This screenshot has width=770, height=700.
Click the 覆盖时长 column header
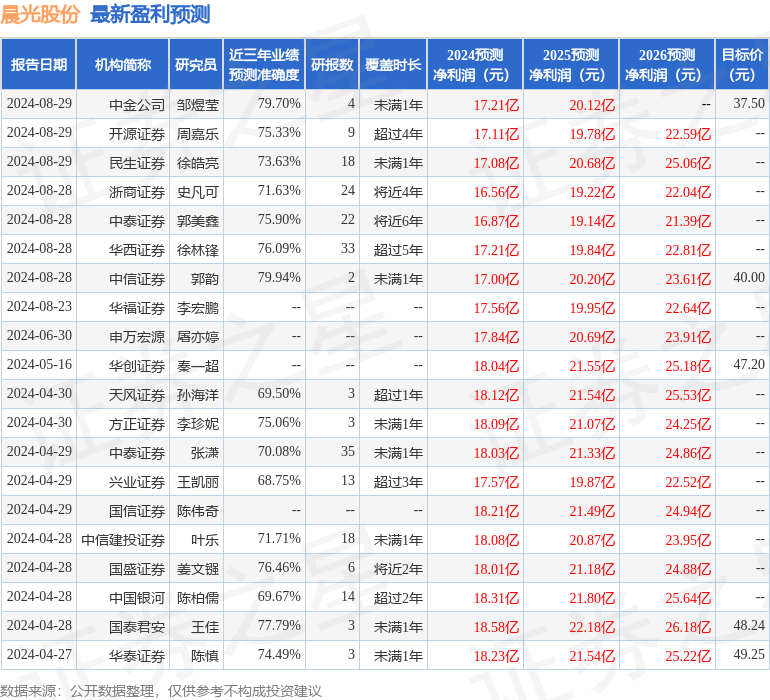click(x=393, y=64)
